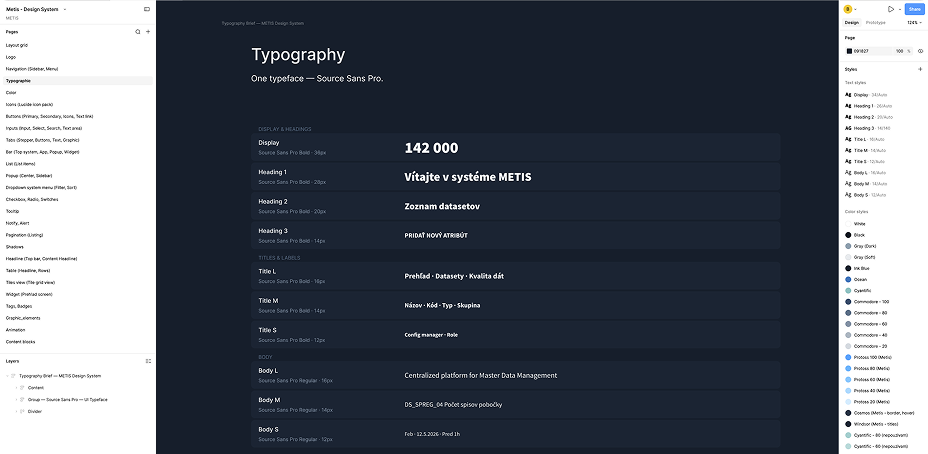Switch to the Design tab
The image size is (928, 454).
tap(852, 22)
